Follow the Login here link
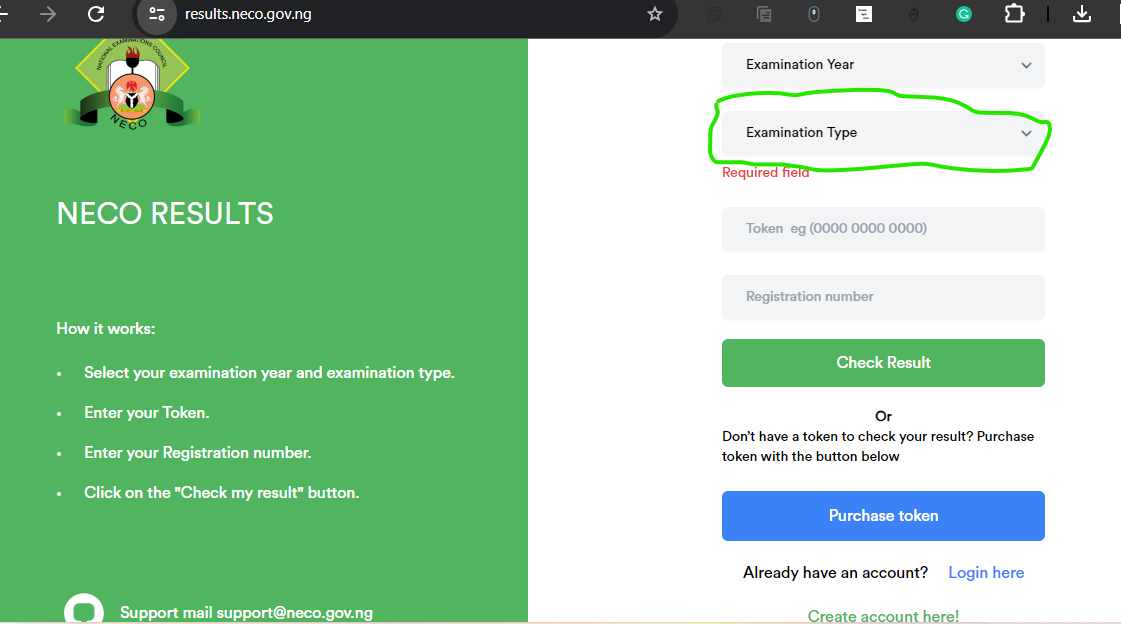 click(986, 573)
